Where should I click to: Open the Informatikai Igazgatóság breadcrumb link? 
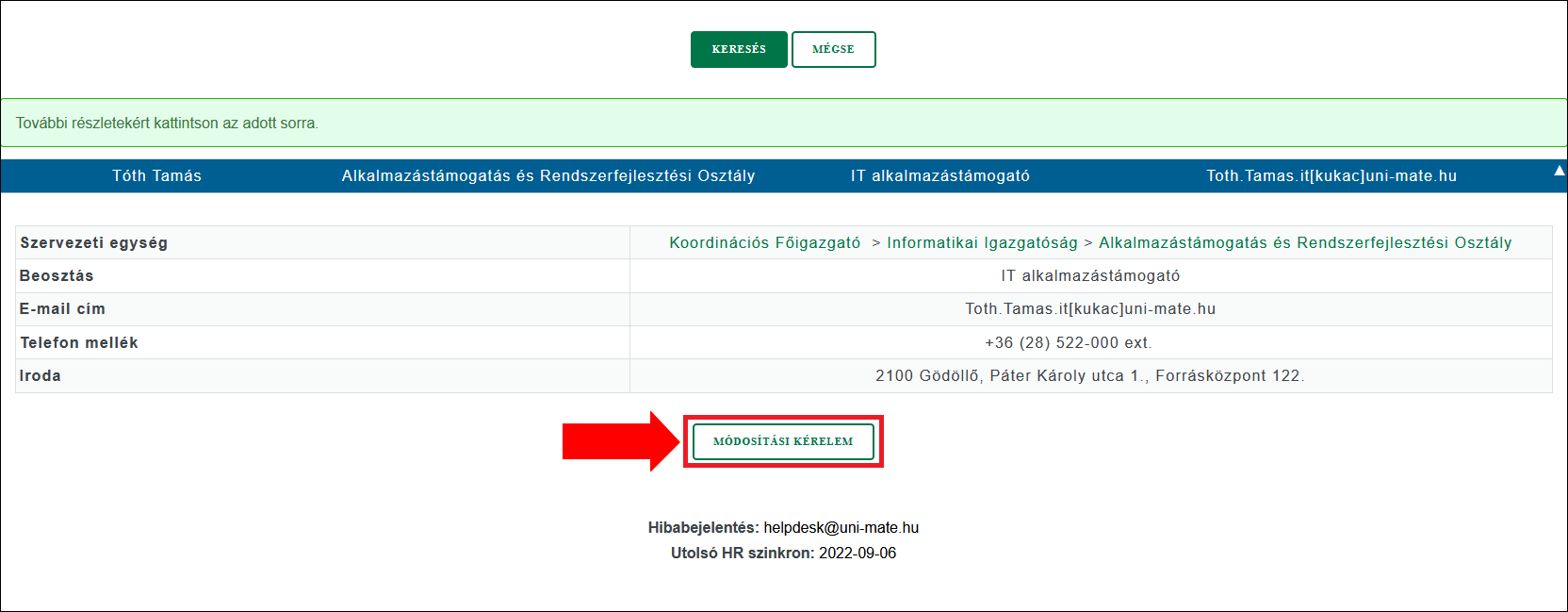(982, 243)
